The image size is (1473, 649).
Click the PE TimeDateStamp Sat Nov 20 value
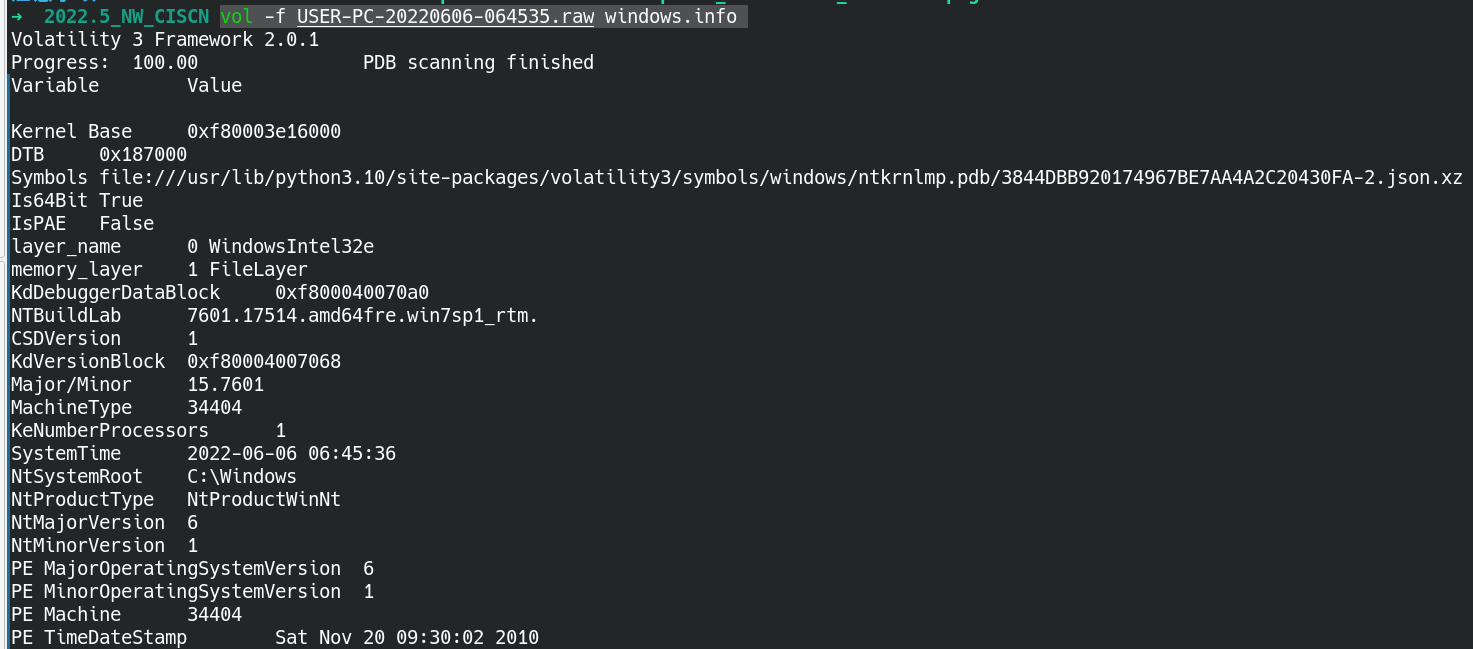pyautogui.click(x=407, y=637)
